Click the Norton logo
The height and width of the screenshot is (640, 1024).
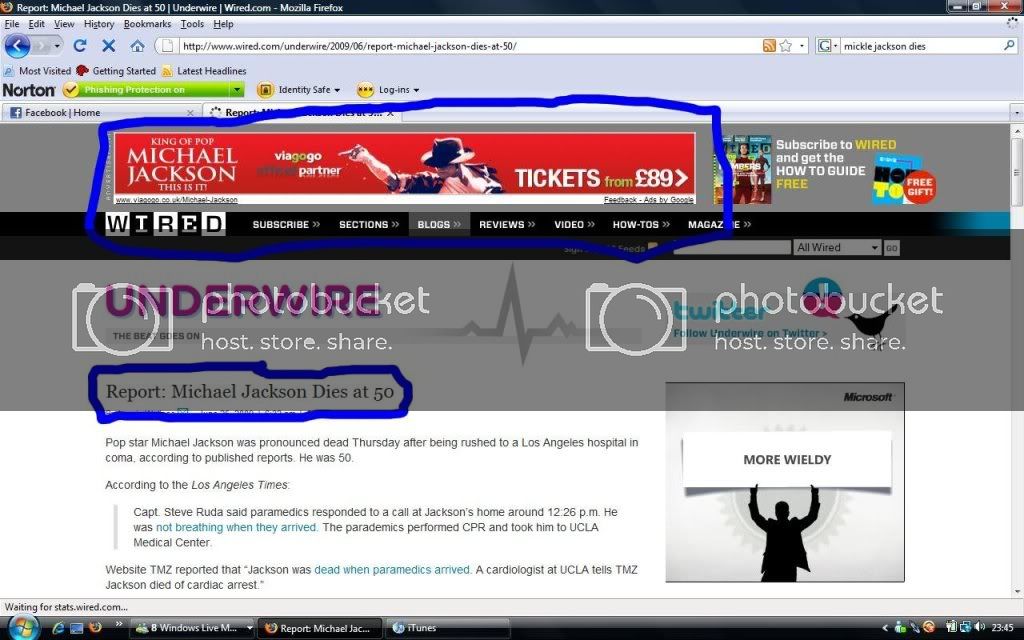coord(29,89)
